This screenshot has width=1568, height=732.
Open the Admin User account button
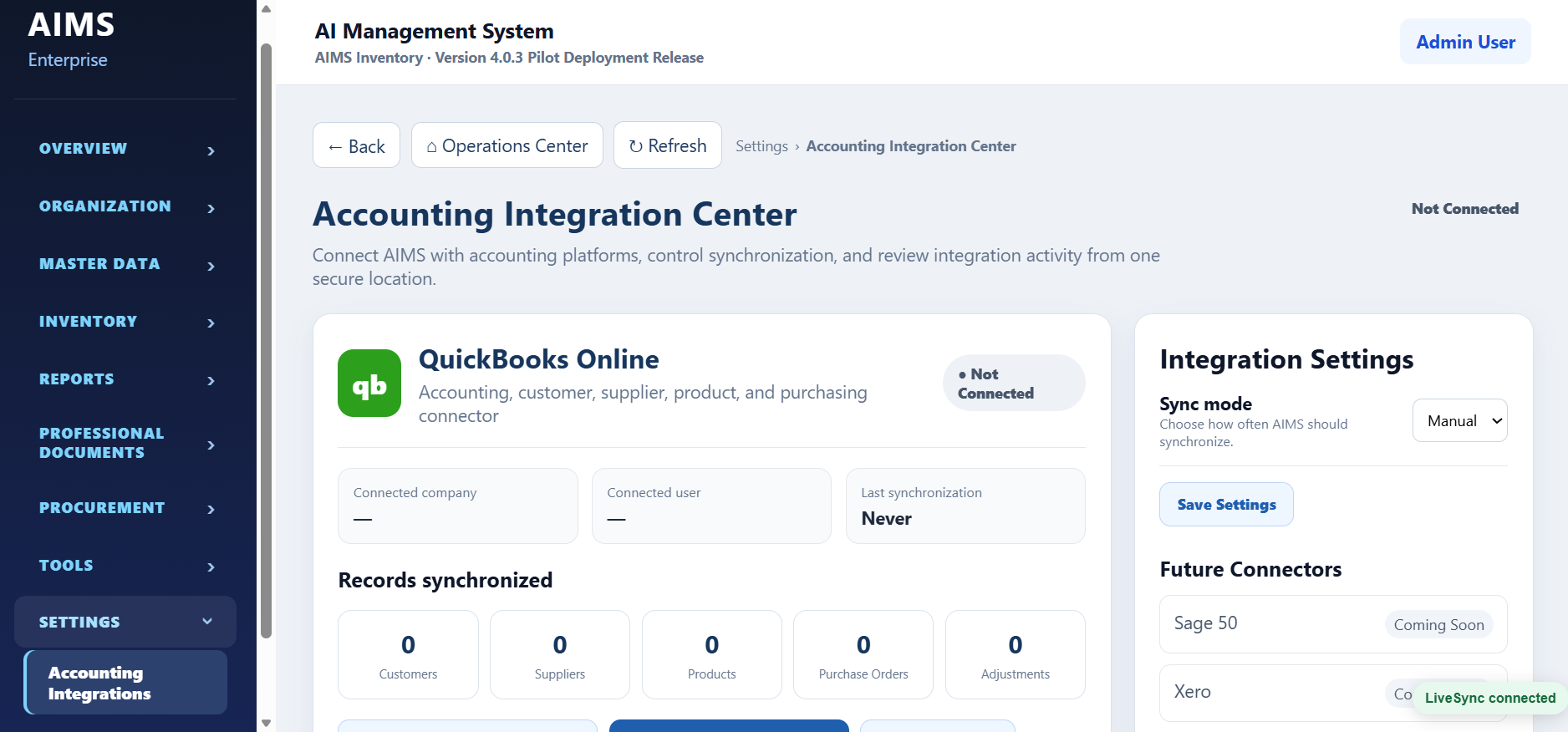pos(1465,42)
